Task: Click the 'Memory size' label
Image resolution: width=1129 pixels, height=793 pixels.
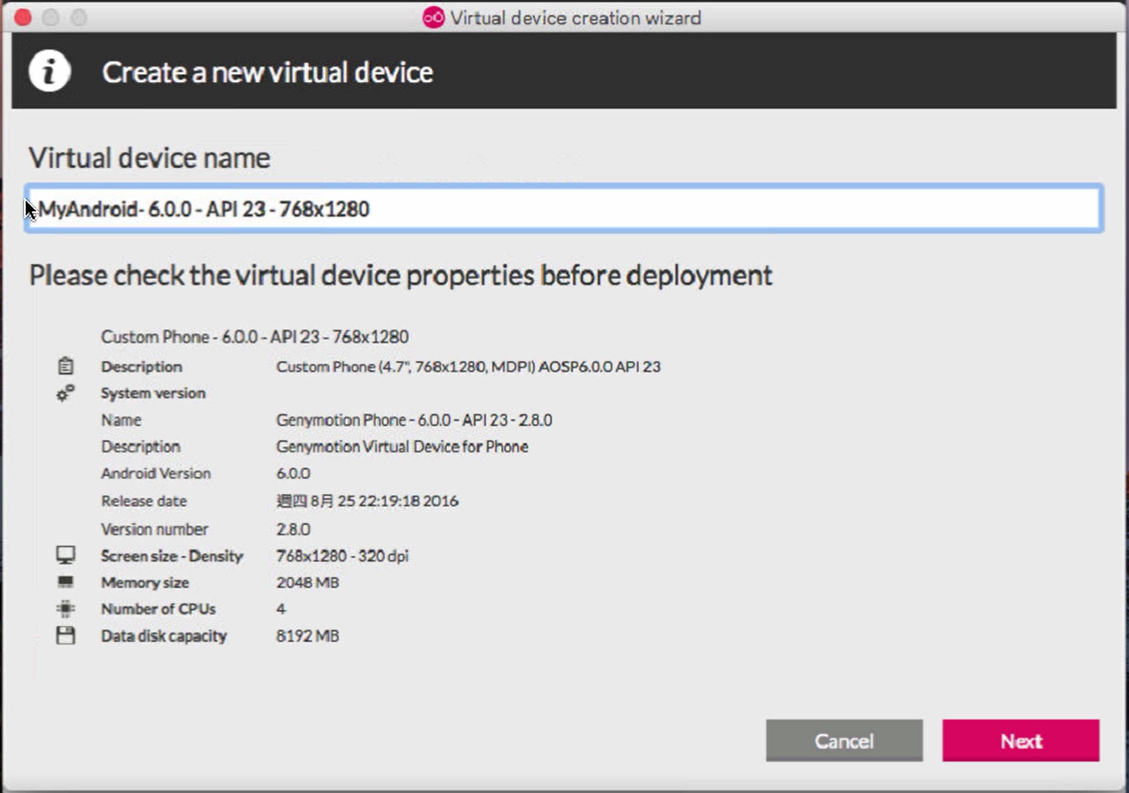Action: pos(145,582)
